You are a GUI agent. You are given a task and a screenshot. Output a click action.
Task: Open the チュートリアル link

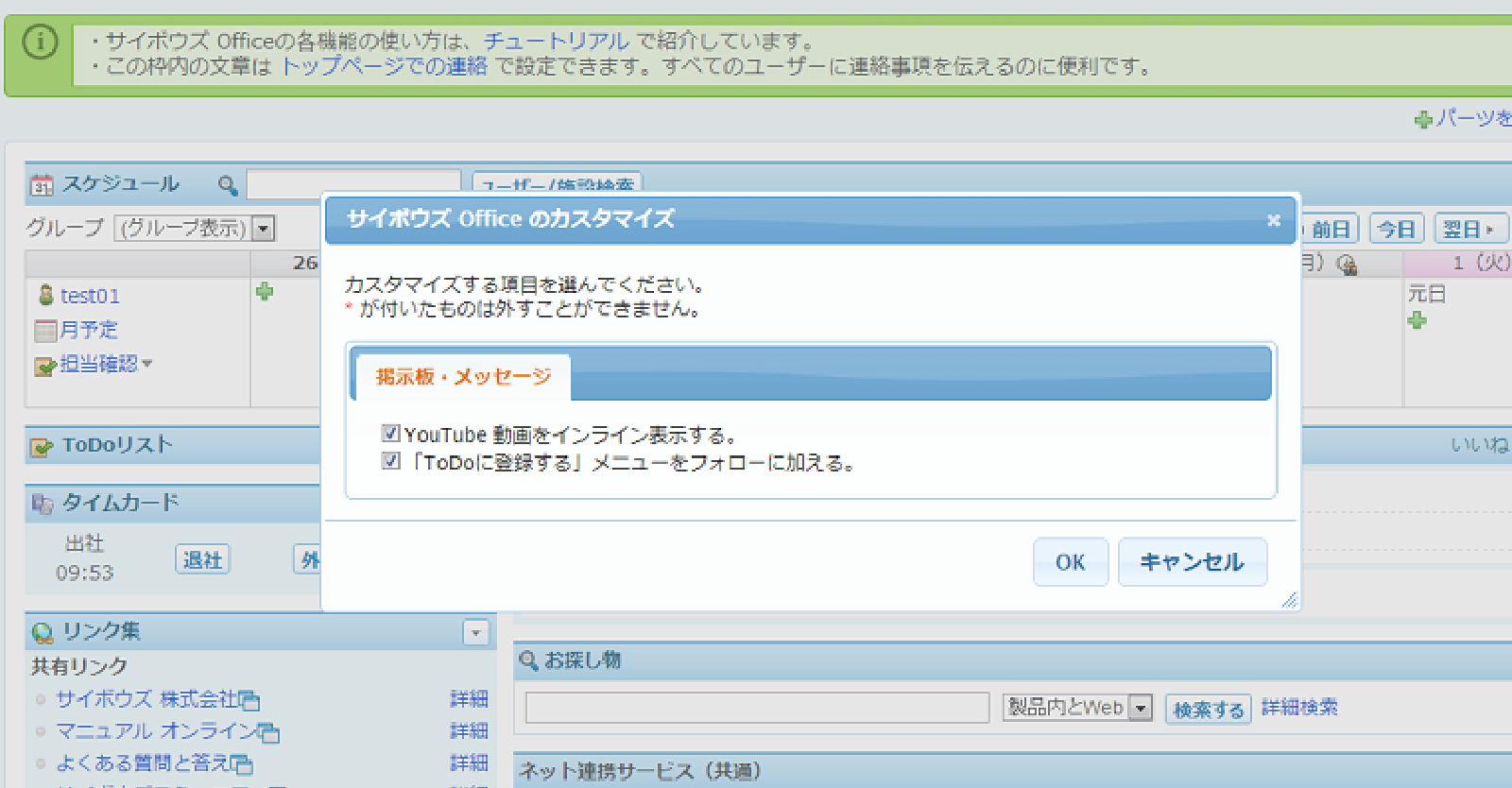[556, 41]
